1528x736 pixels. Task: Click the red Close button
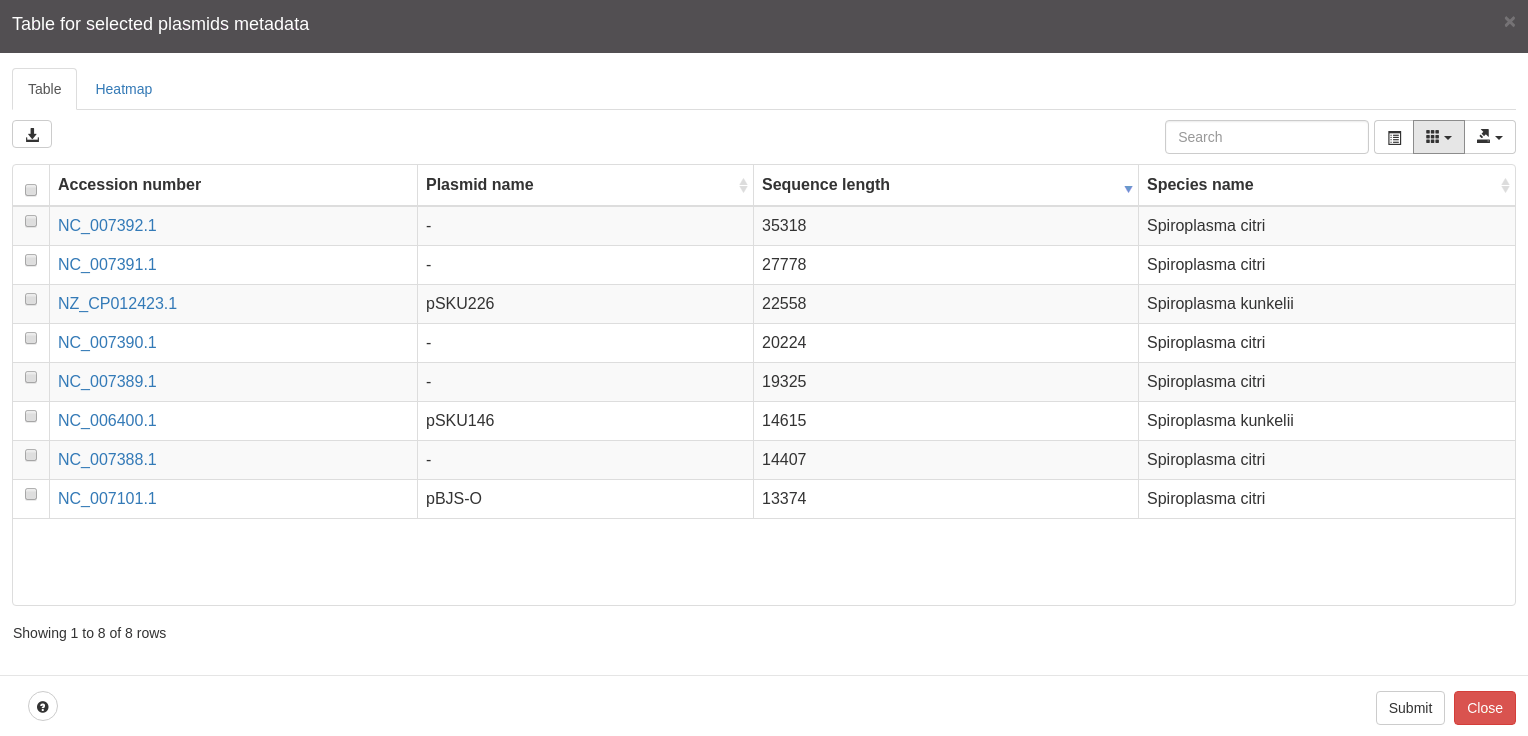(1485, 708)
